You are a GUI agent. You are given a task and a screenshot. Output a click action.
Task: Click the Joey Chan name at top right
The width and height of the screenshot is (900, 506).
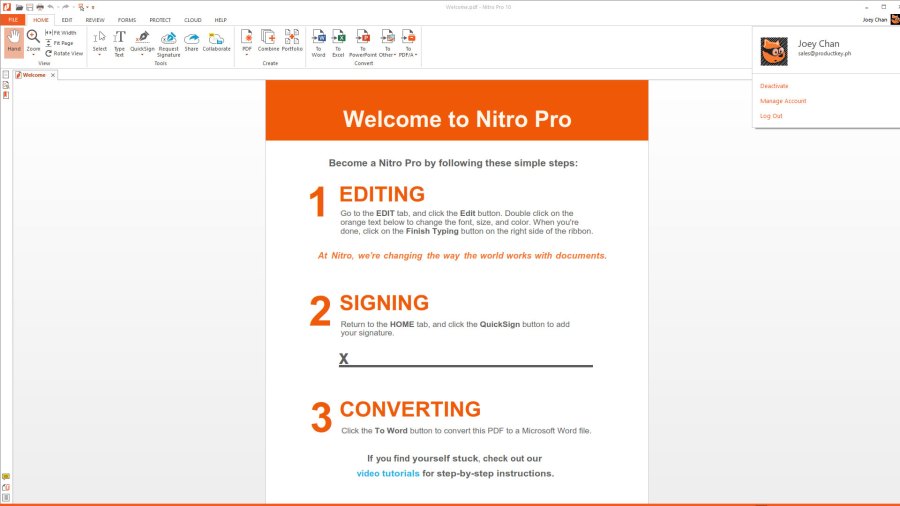point(874,20)
